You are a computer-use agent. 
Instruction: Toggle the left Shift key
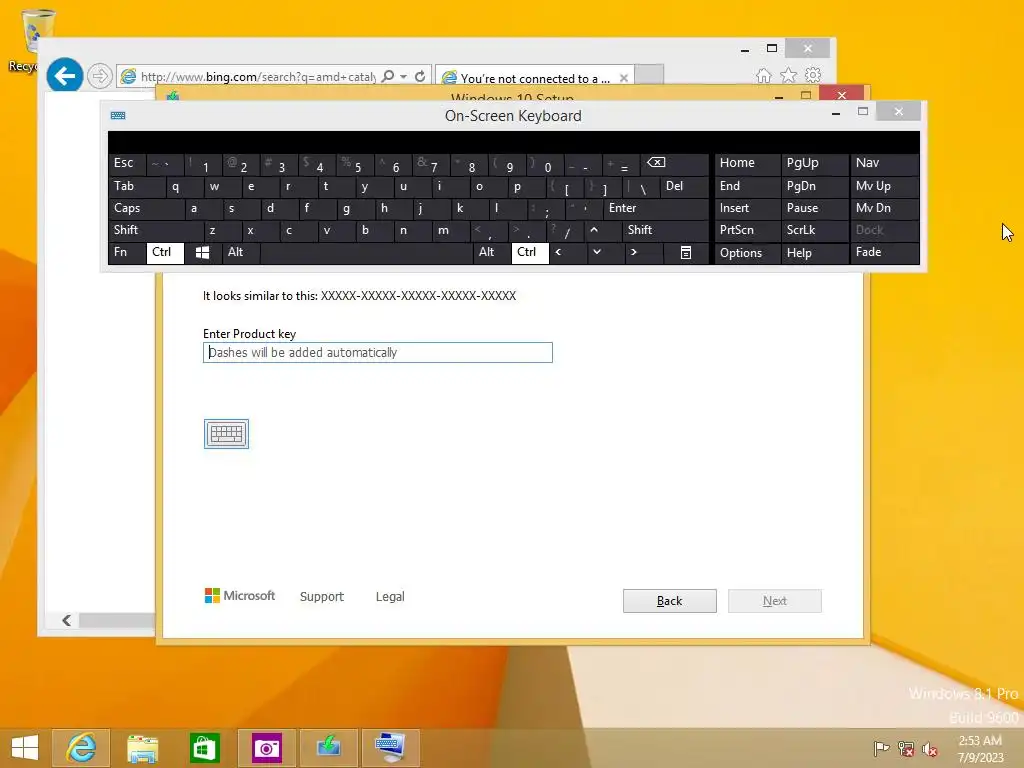click(x=155, y=230)
